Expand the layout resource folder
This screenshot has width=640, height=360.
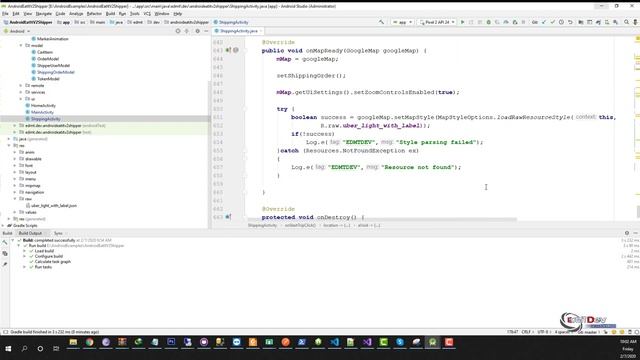[15, 172]
